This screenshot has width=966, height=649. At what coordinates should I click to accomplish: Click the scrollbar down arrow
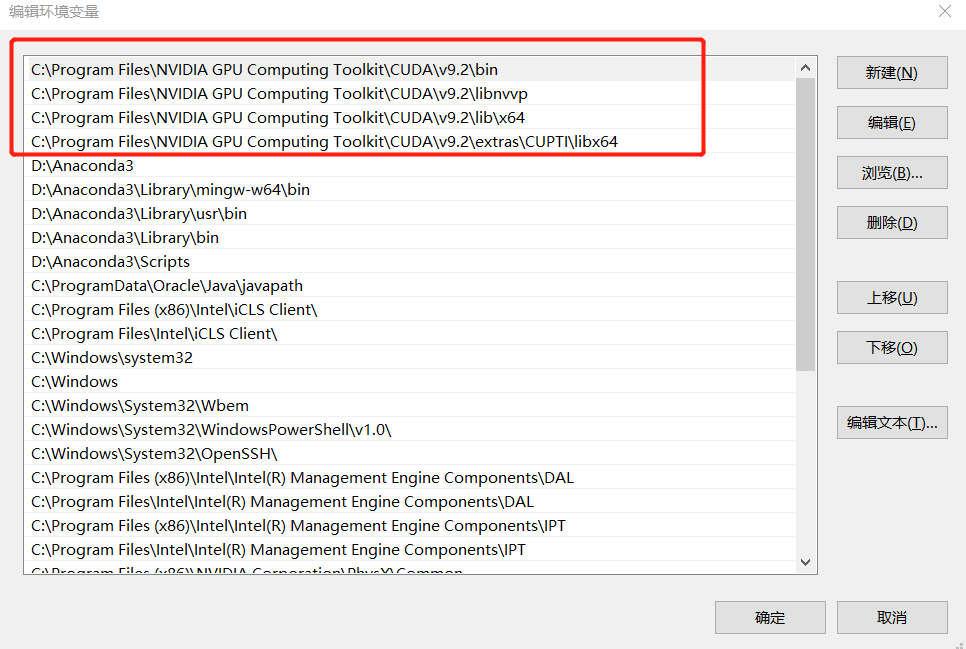point(805,562)
